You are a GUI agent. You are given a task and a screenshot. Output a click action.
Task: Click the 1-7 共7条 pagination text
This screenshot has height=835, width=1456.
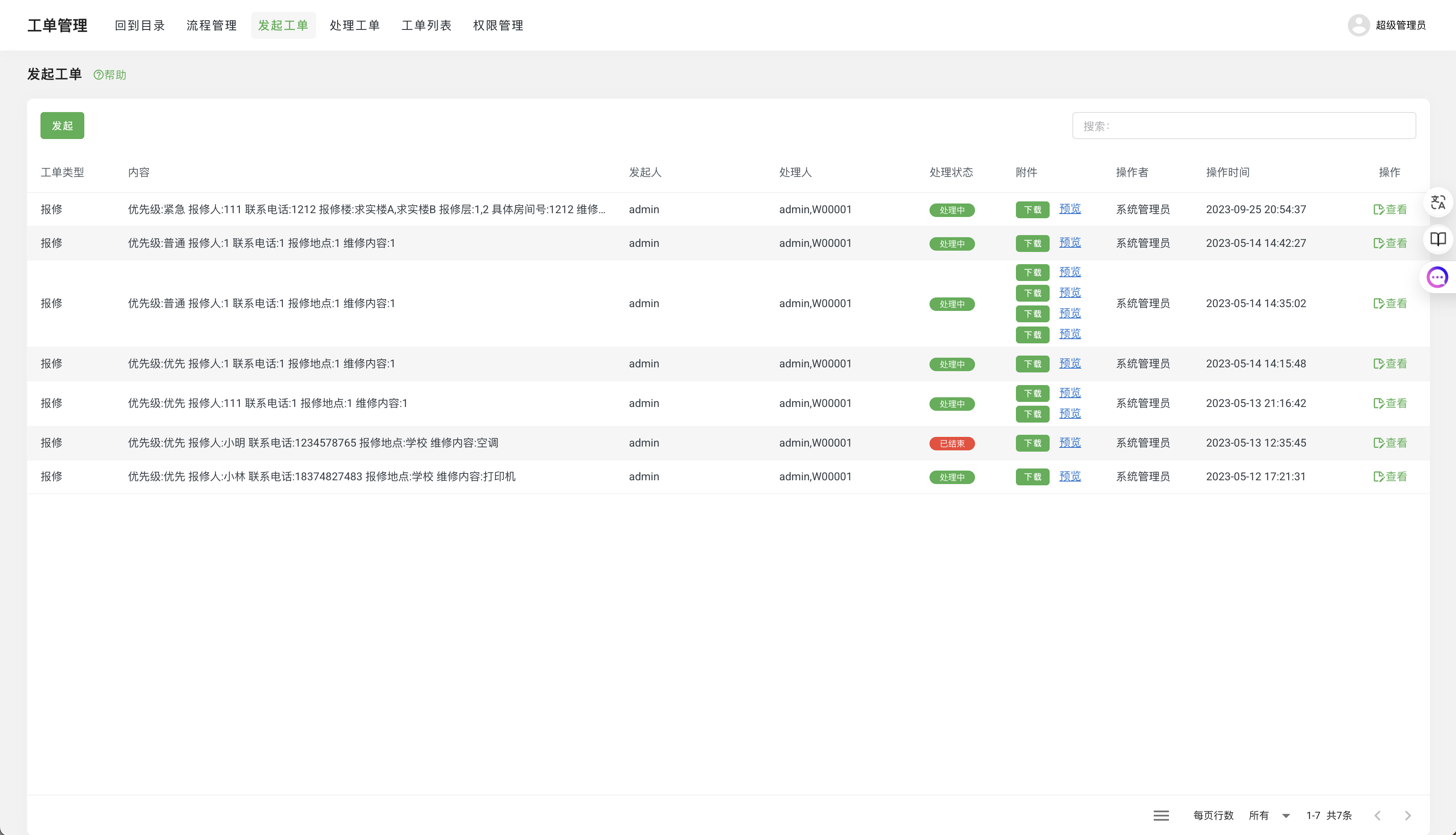coord(1329,815)
